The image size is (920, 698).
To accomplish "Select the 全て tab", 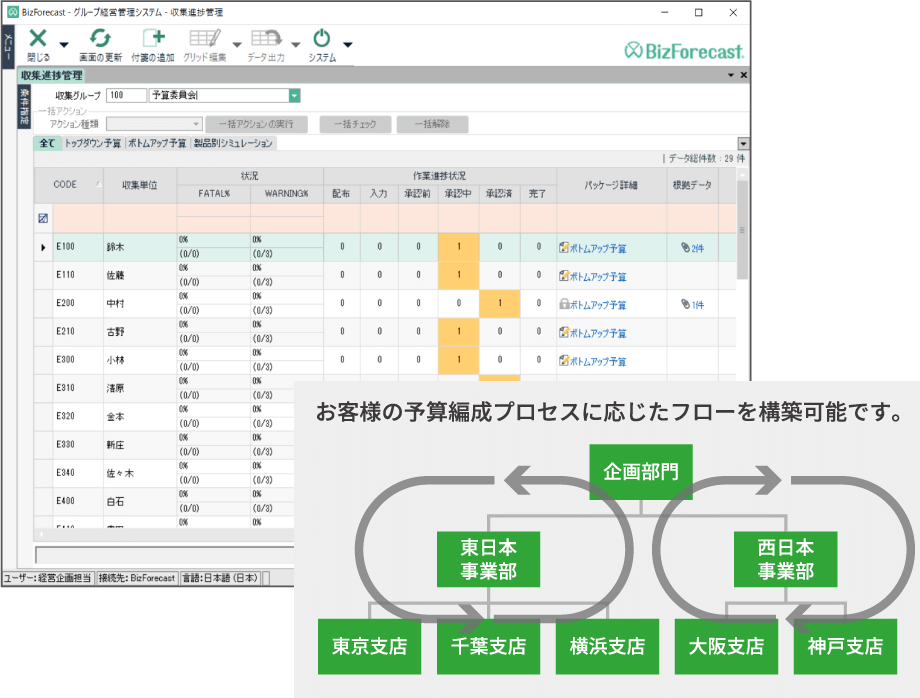I will click(48, 143).
